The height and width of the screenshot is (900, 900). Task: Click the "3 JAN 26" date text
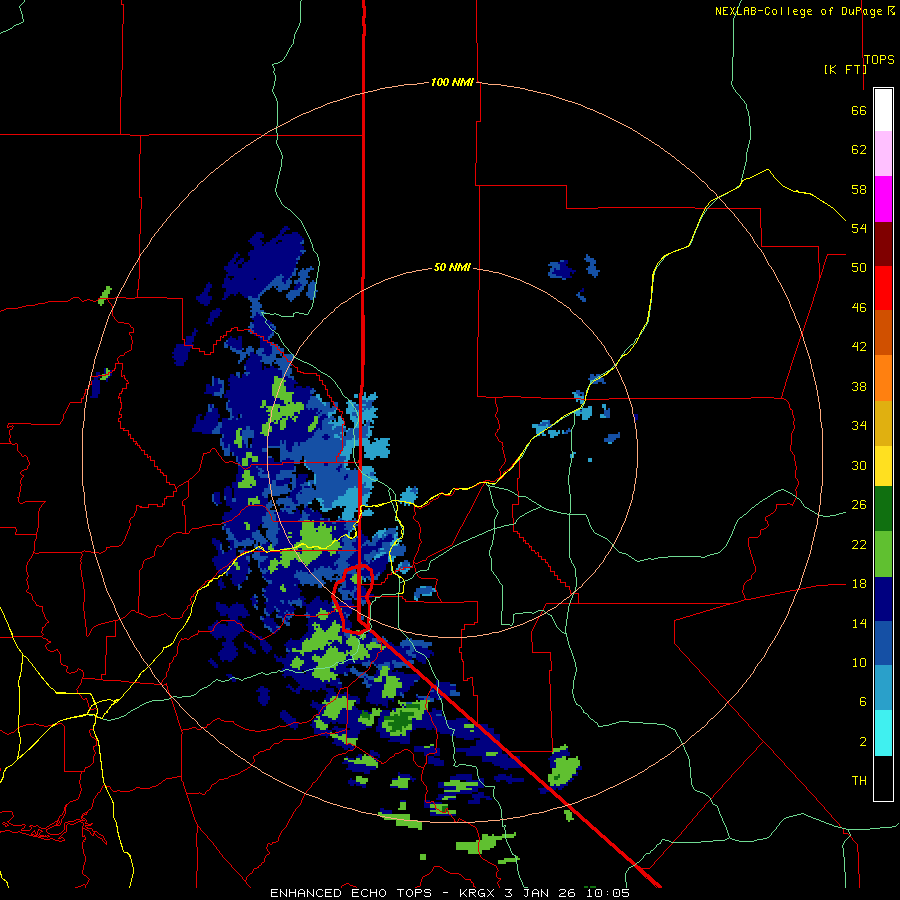pyautogui.click(x=541, y=893)
